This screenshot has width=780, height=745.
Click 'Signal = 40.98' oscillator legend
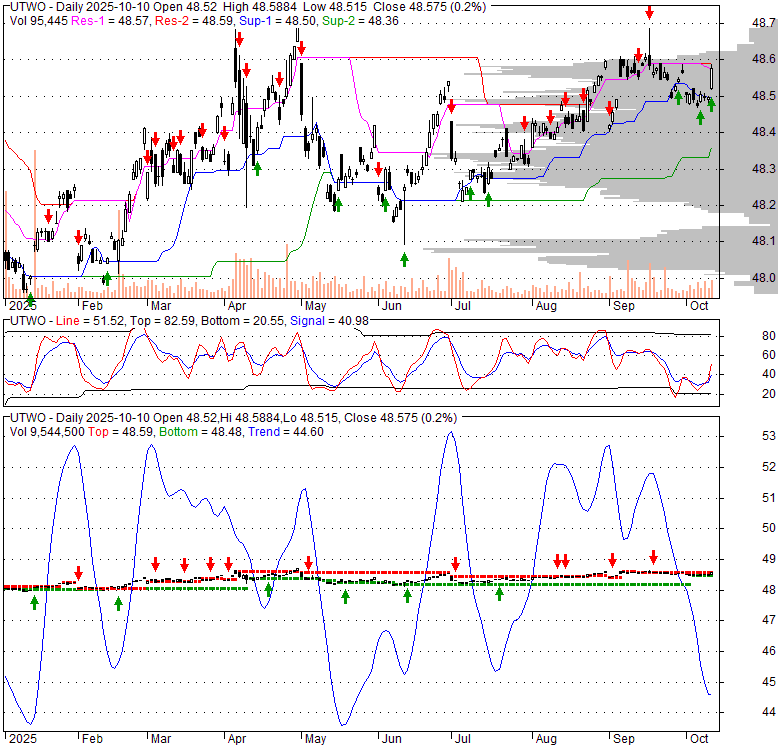coord(329,321)
